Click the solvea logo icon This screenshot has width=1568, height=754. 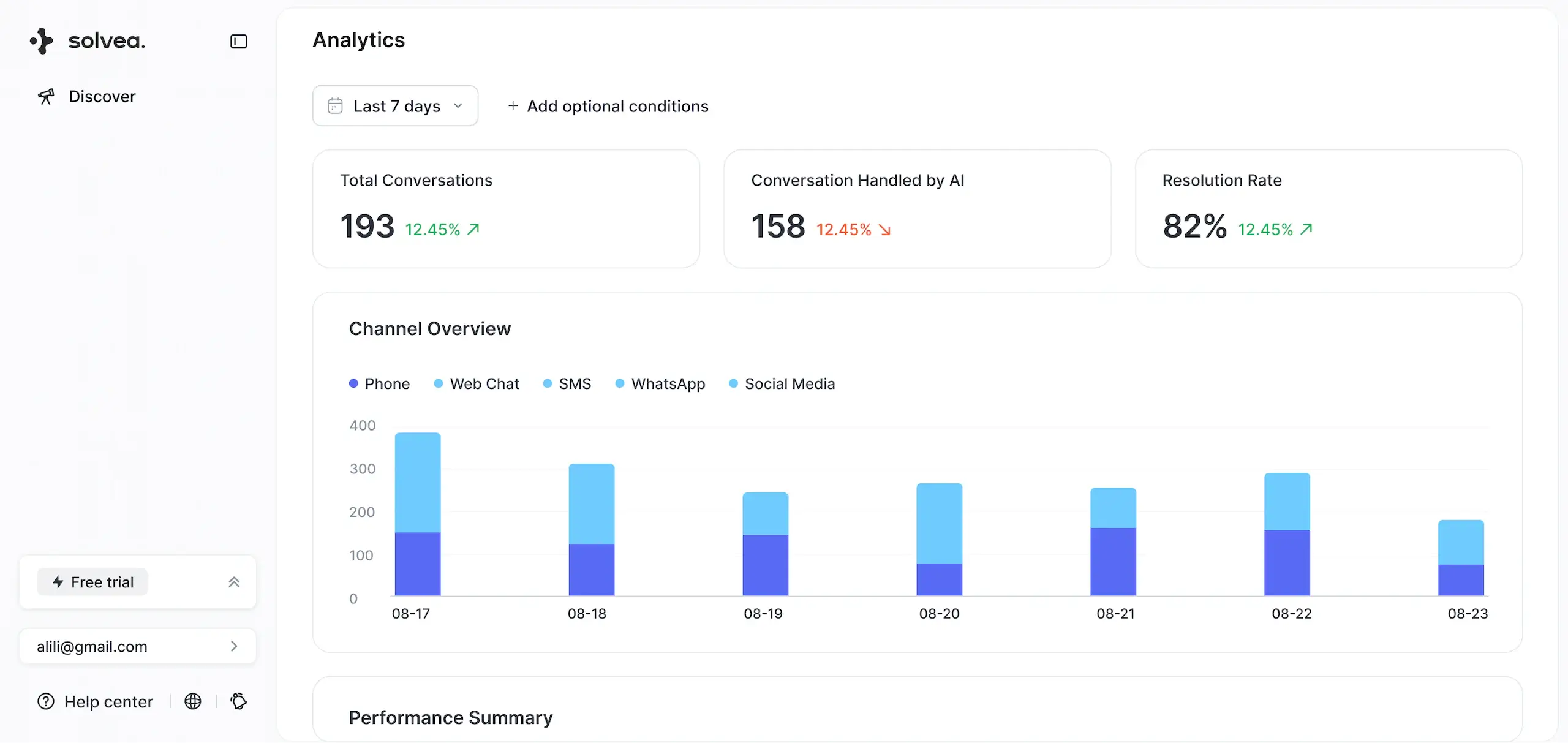click(42, 41)
